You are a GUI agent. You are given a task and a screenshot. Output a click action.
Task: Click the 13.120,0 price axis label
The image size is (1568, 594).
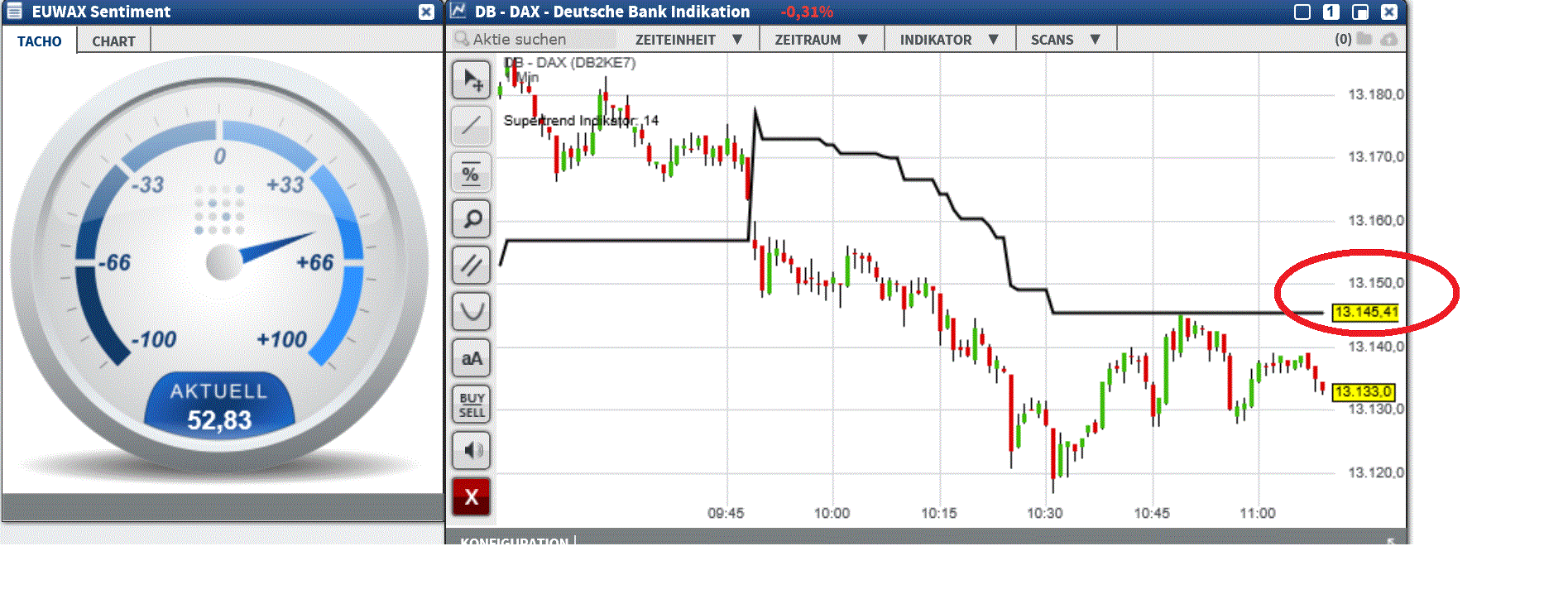pyautogui.click(x=1376, y=472)
